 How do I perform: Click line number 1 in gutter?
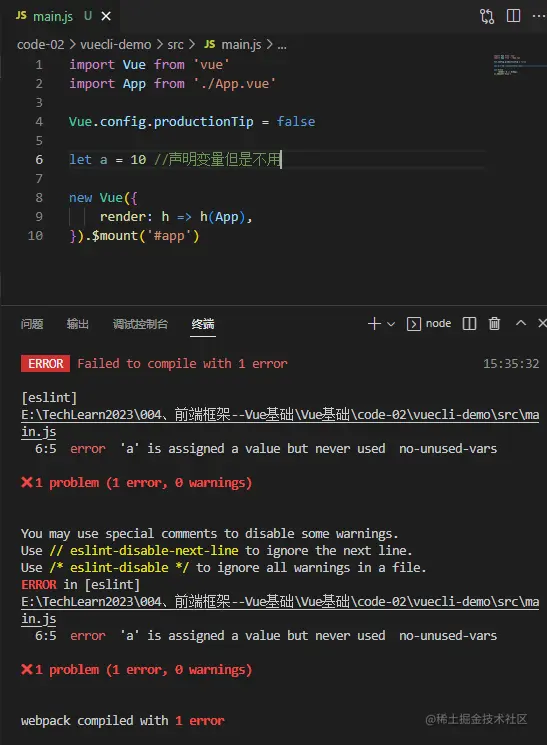(x=39, y=65)
